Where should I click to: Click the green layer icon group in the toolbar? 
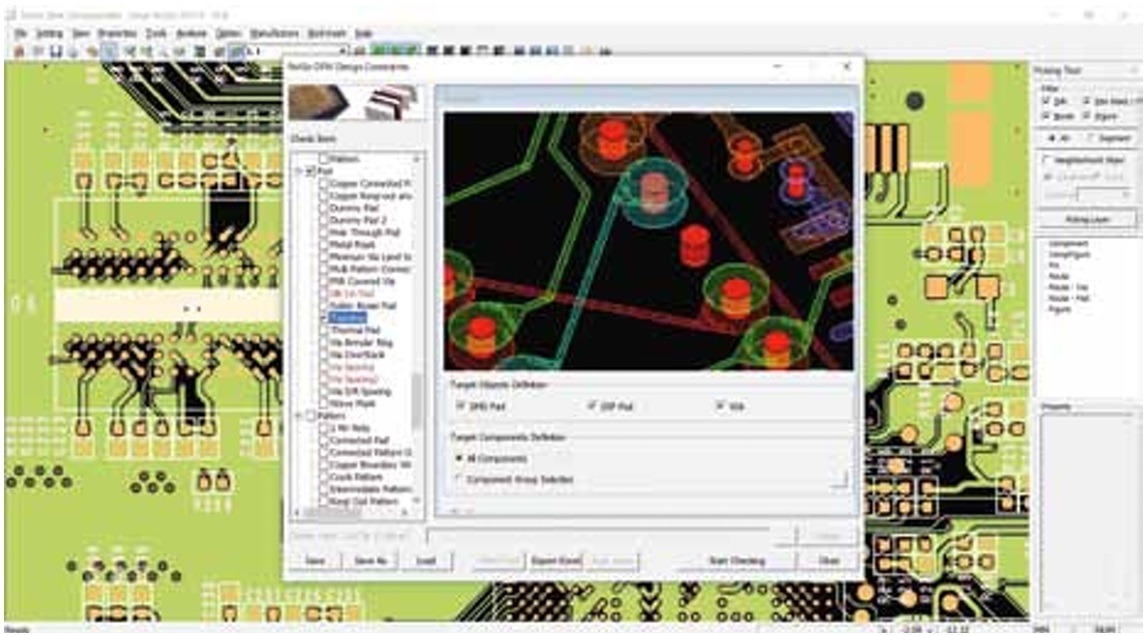394,50
